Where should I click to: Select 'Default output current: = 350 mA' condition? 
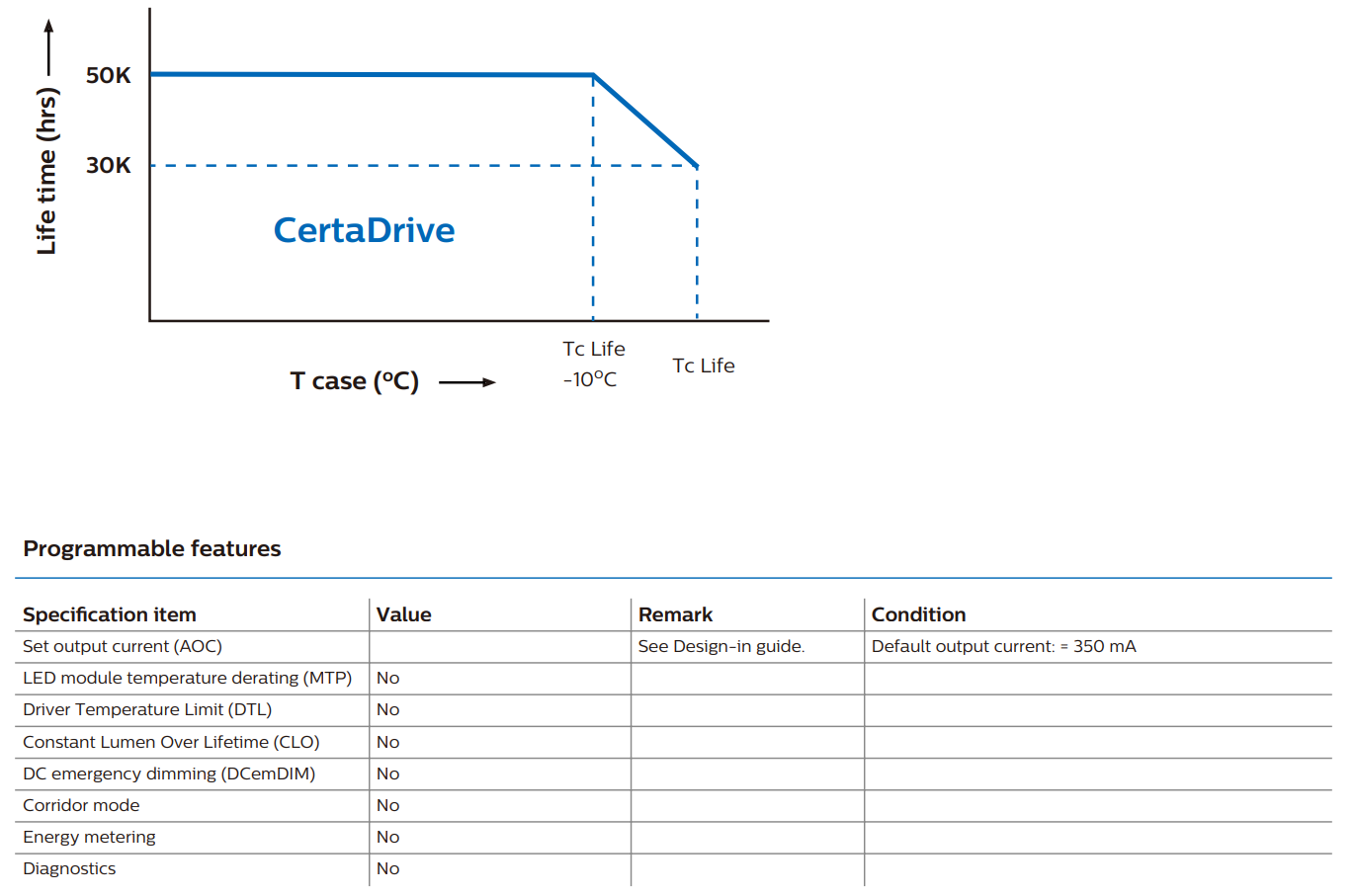pos(1004,646)
